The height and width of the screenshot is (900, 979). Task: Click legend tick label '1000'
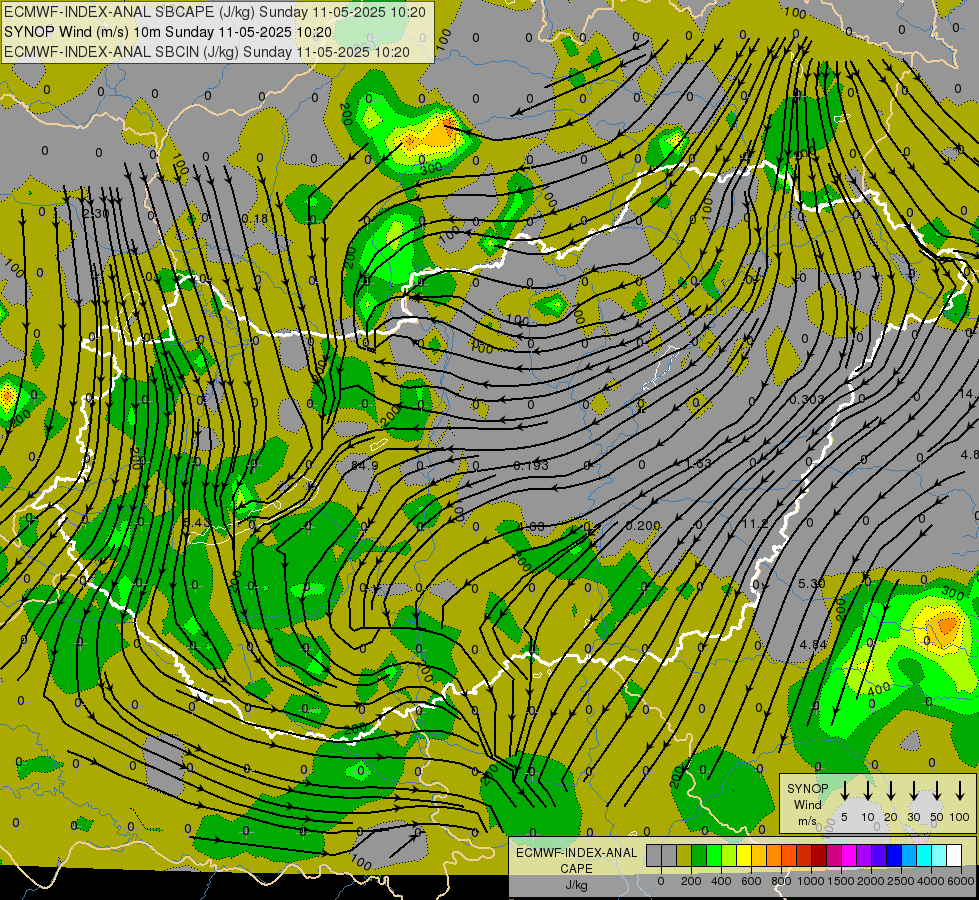[x=810, y=881]
